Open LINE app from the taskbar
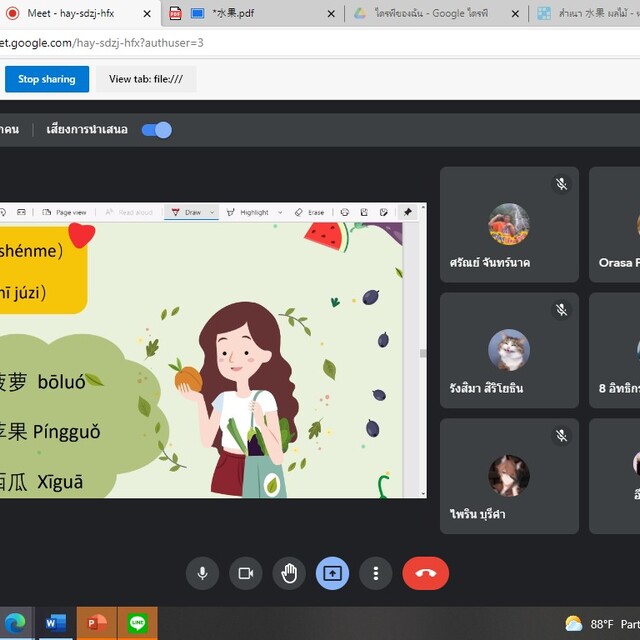 click(137, 623)
